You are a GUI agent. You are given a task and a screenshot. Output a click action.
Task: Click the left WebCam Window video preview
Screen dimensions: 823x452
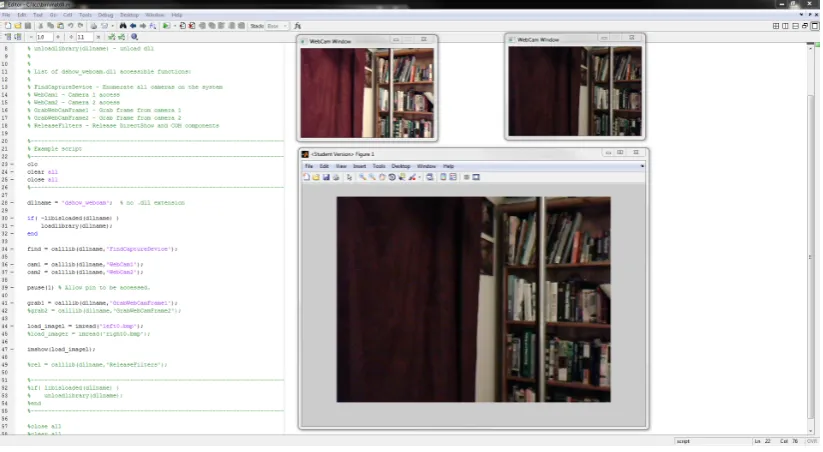367,93
